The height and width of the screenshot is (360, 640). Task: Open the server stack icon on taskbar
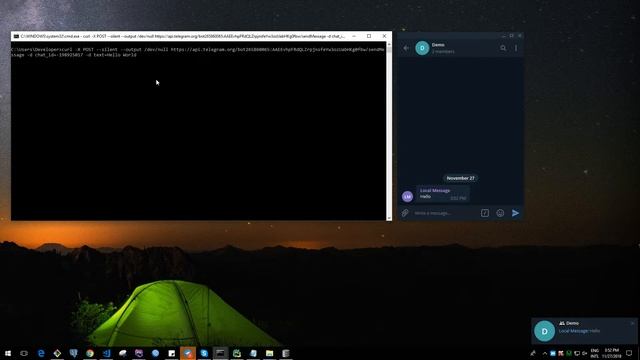click(x=286, y=353)
